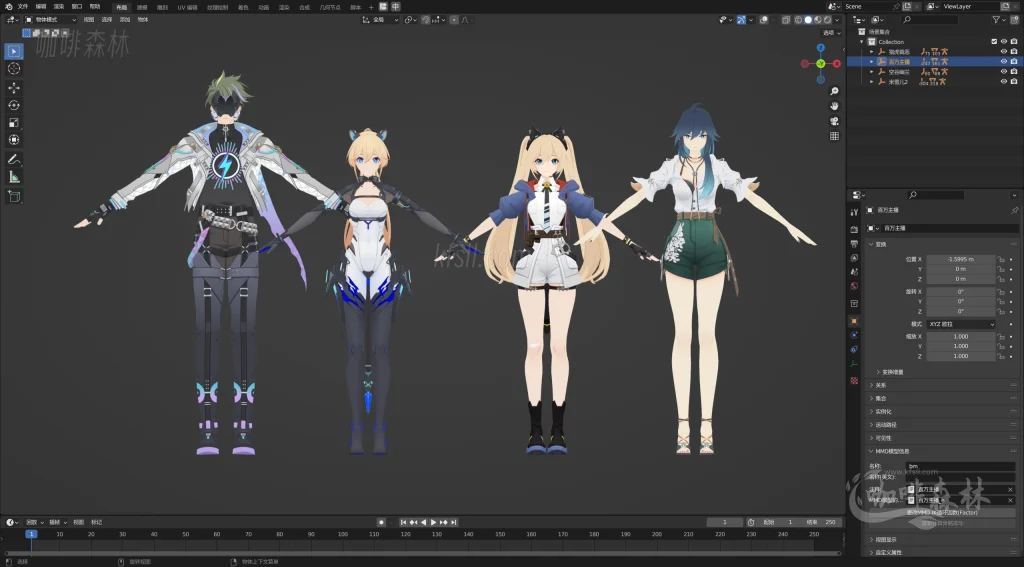Select the Rotate tool
Image resolution: width=1024 pixels, height=567 pixels.
coord(14,105)
